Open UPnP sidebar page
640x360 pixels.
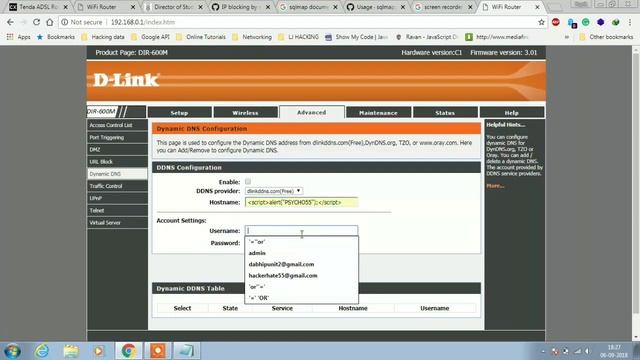click(x=117, y=198)
